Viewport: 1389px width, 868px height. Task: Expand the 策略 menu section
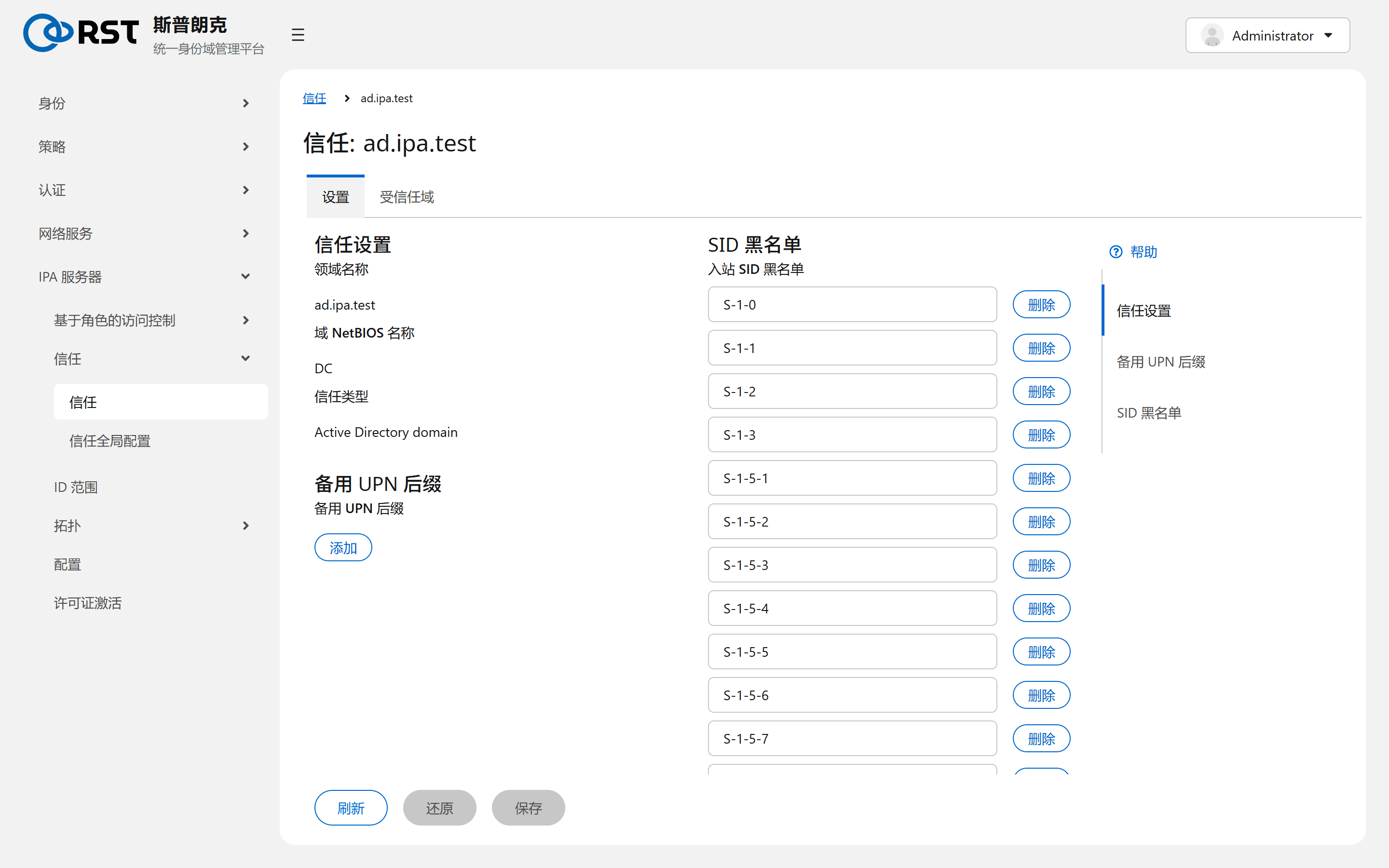[145, 147]
